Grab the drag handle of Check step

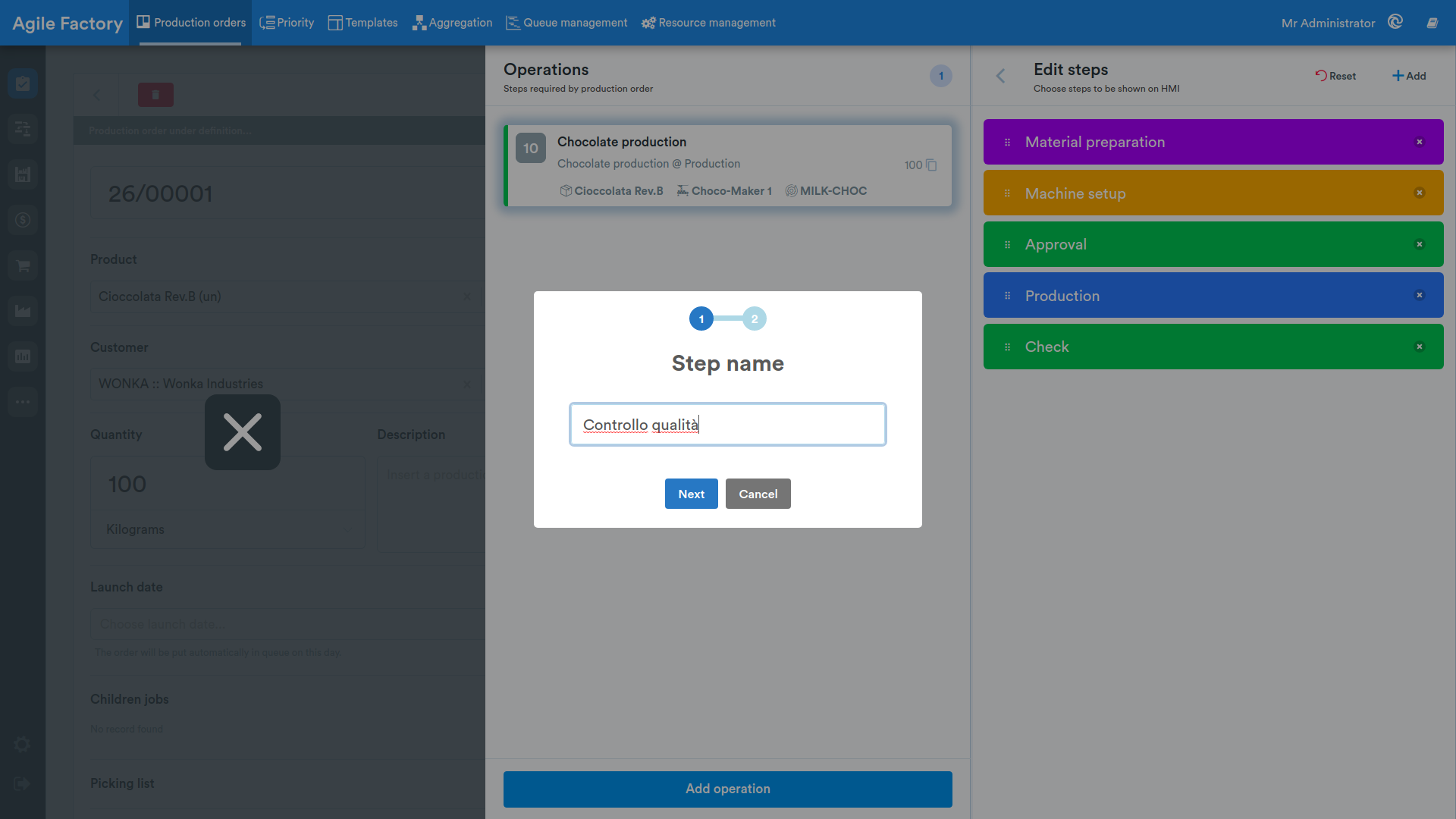[1007, 347]
